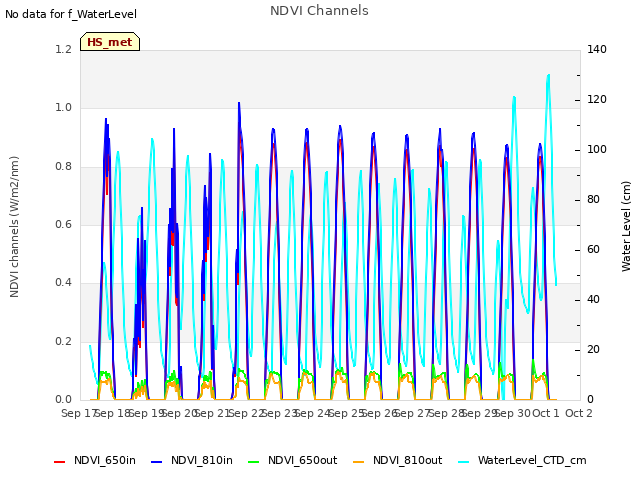
Task: Click the cyan WaterLevel_CTD_cm legend swatch
Action: [x=464, y=462]
